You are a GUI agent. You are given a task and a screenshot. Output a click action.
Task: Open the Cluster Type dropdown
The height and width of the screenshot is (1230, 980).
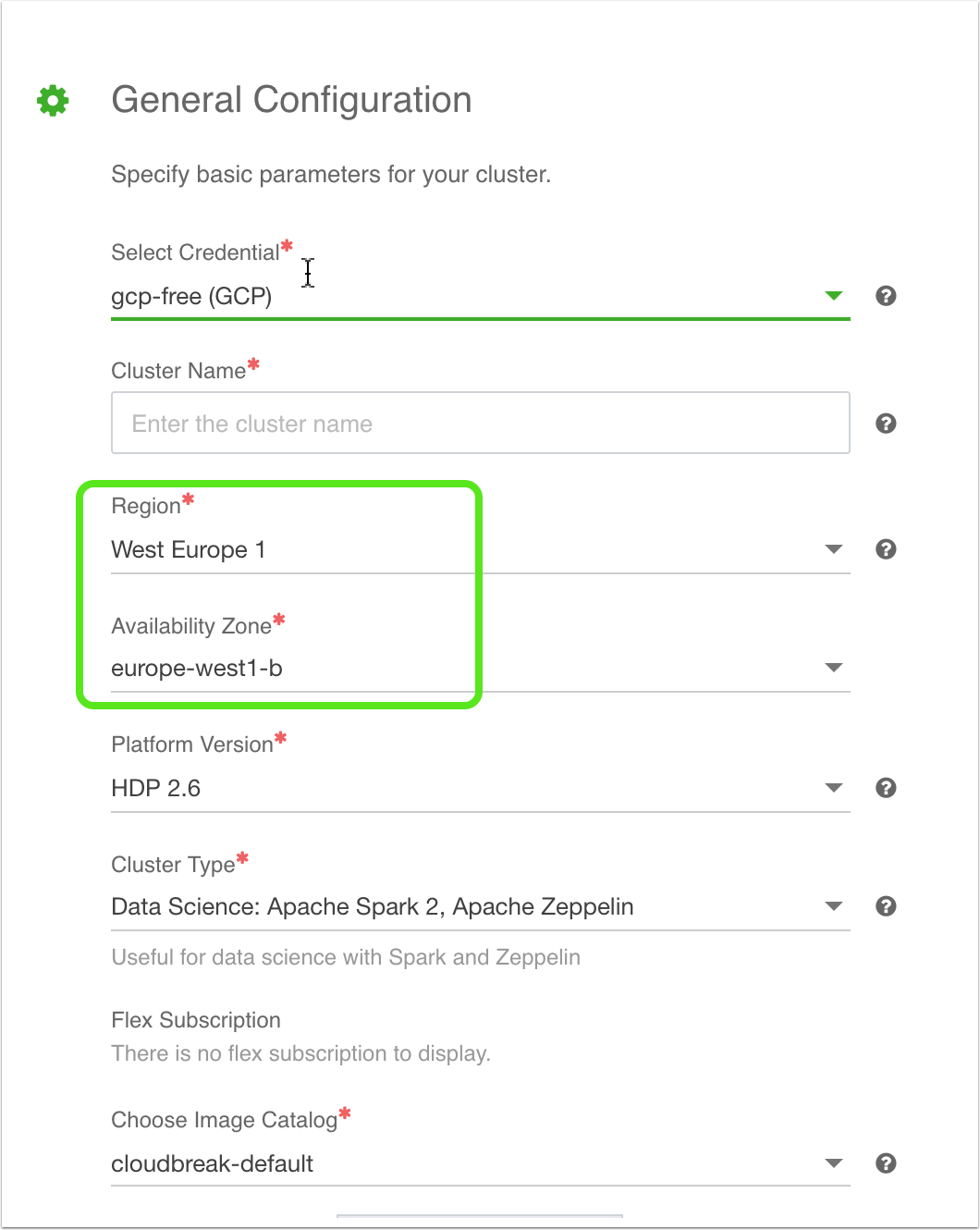coord(834,906)
